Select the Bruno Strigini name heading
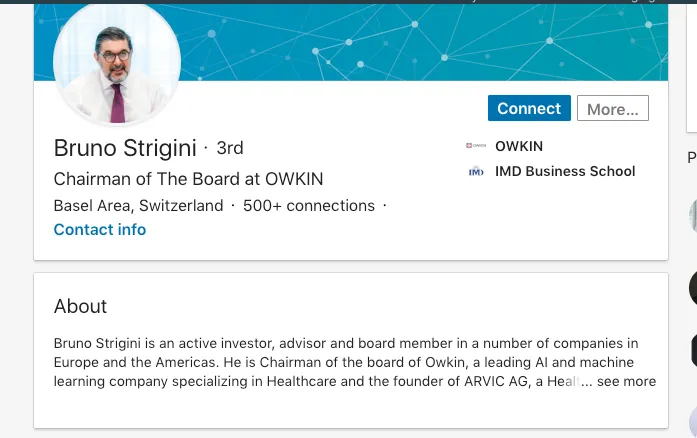697x438 pixels. coord(125,148)
